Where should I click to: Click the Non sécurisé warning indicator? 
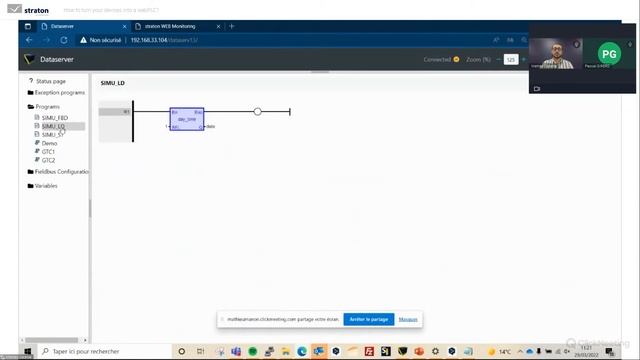[101, 40]
